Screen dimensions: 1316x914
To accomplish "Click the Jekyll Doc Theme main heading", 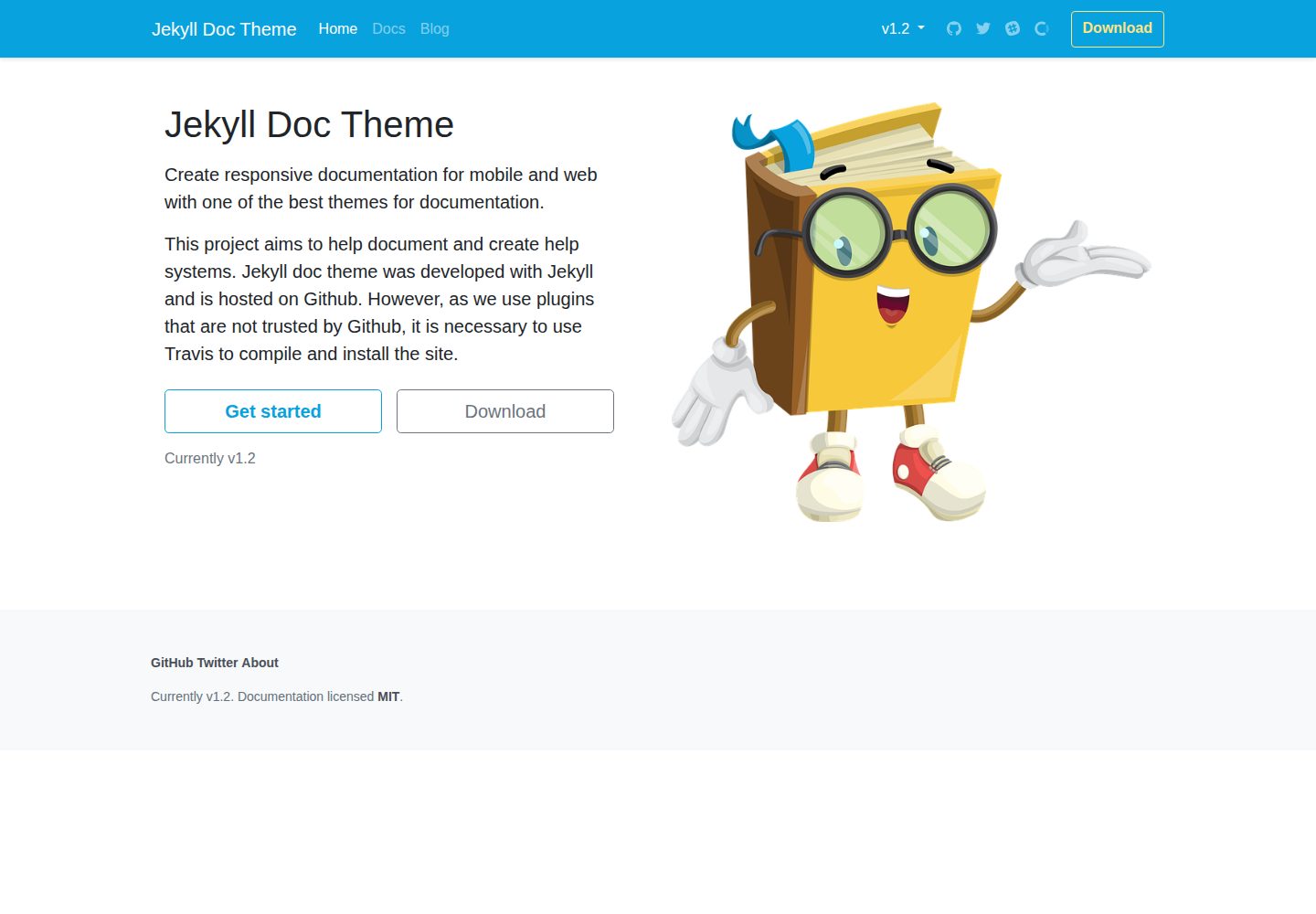I will [x=309, y=124].
